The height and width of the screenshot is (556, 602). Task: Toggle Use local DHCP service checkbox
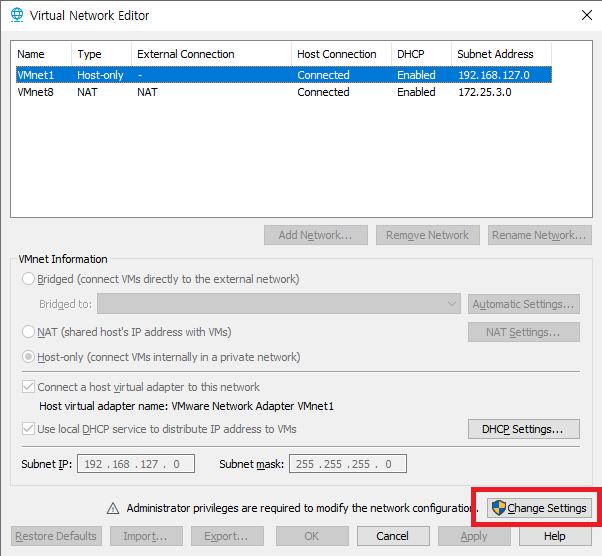pos(28,429)
